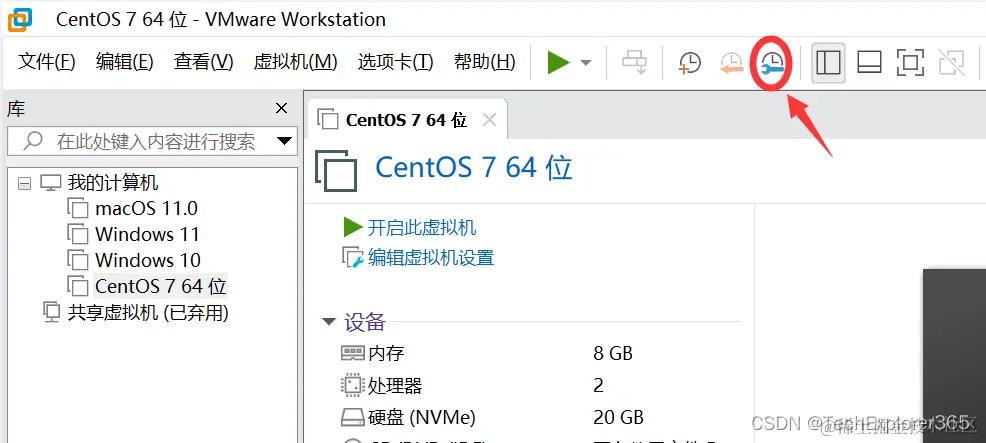Open the 编辑(E) menu
The width and height of the screenshot is (986, 443).
click(125, 62)
